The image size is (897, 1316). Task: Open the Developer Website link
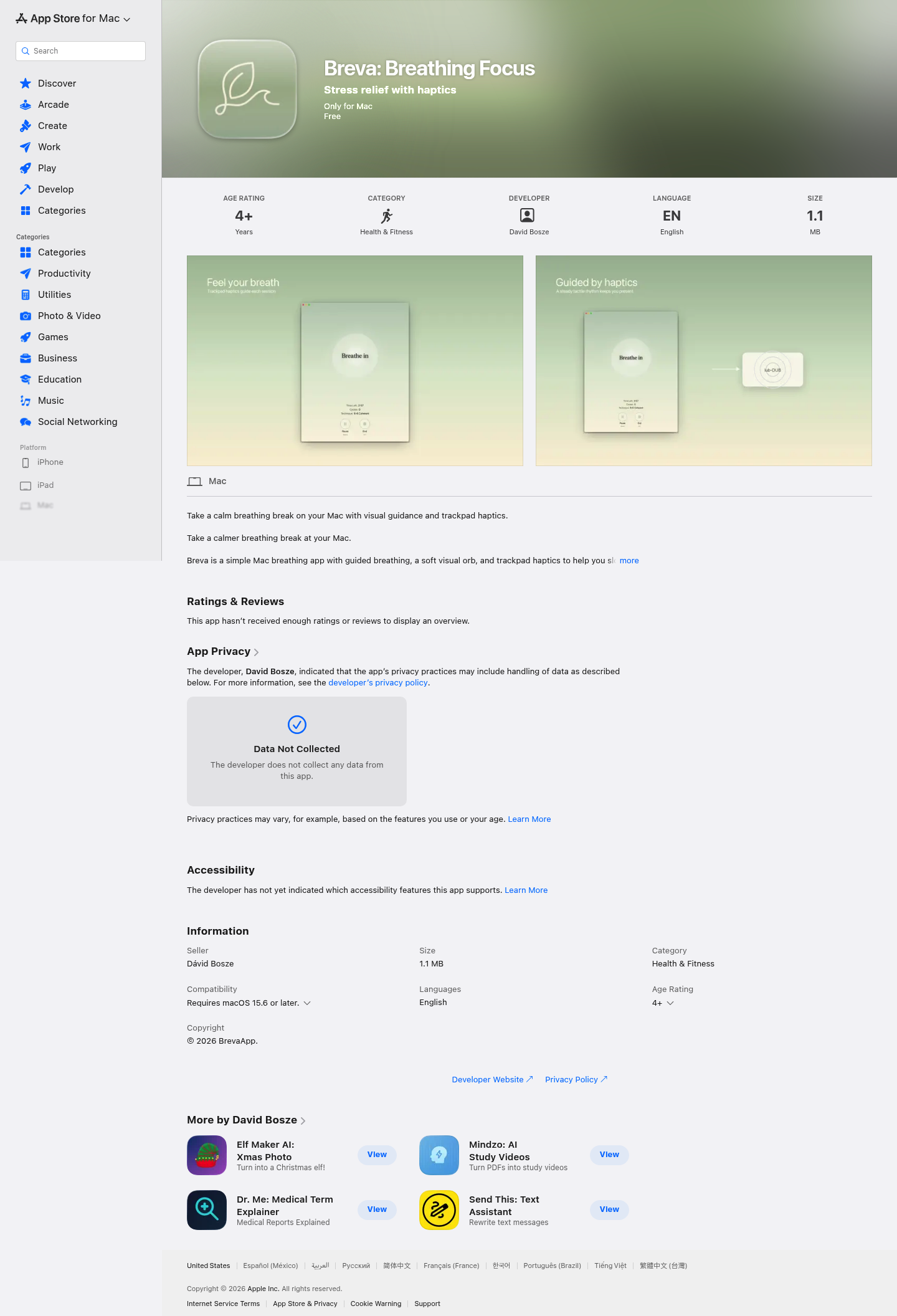click(492, 1080)
